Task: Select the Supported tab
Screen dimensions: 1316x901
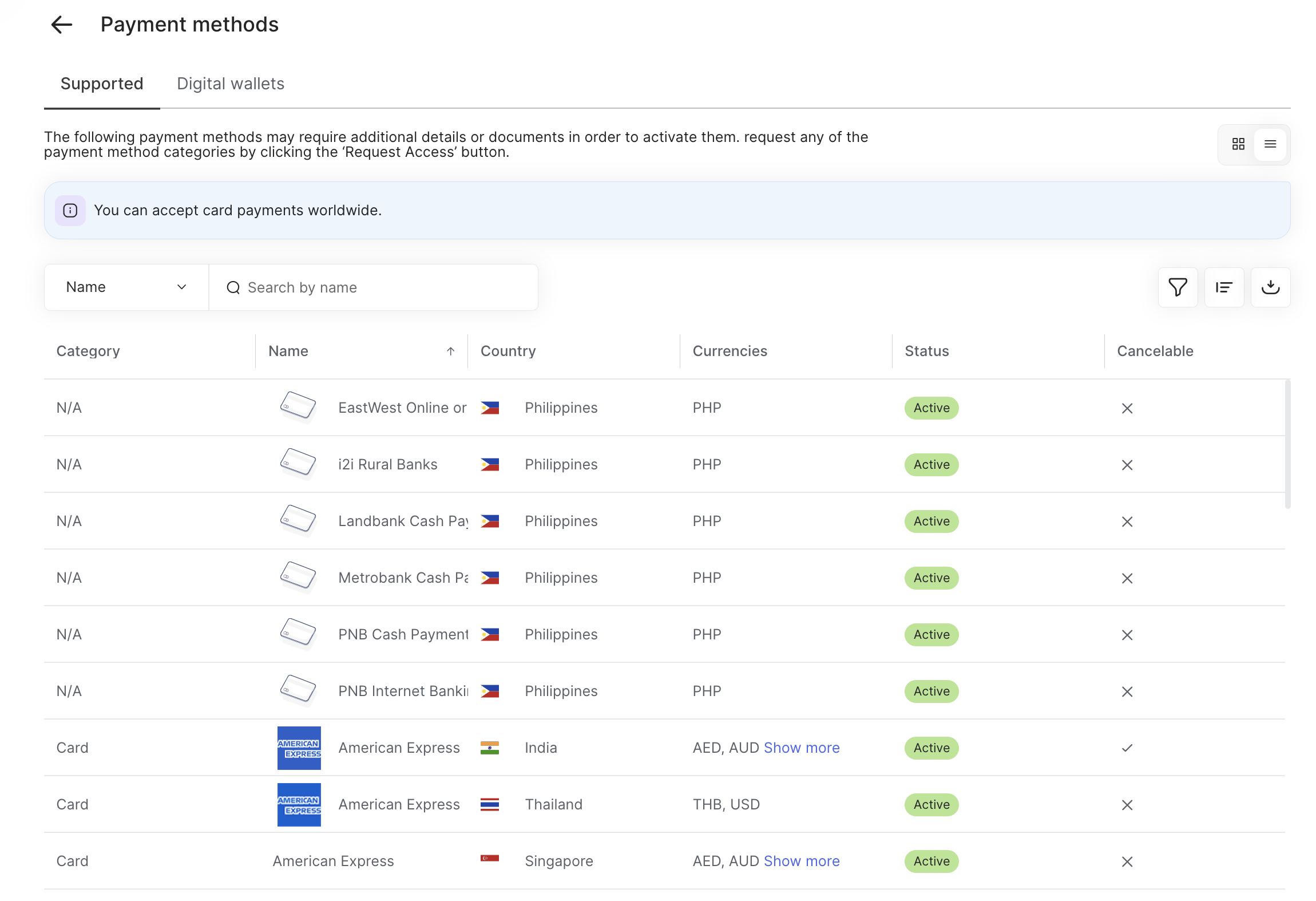Action: coord(102,84)
